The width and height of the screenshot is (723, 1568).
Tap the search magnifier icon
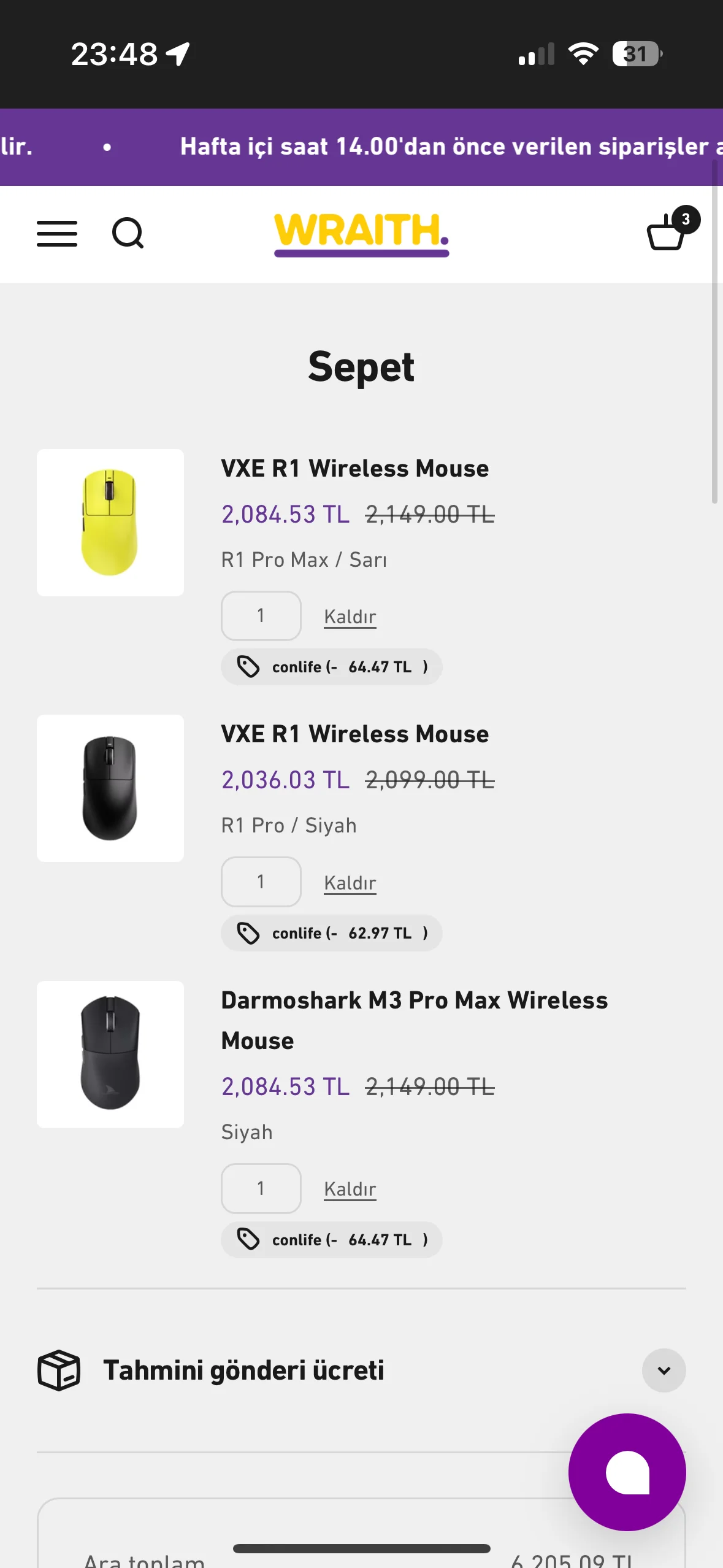point(128,234)
